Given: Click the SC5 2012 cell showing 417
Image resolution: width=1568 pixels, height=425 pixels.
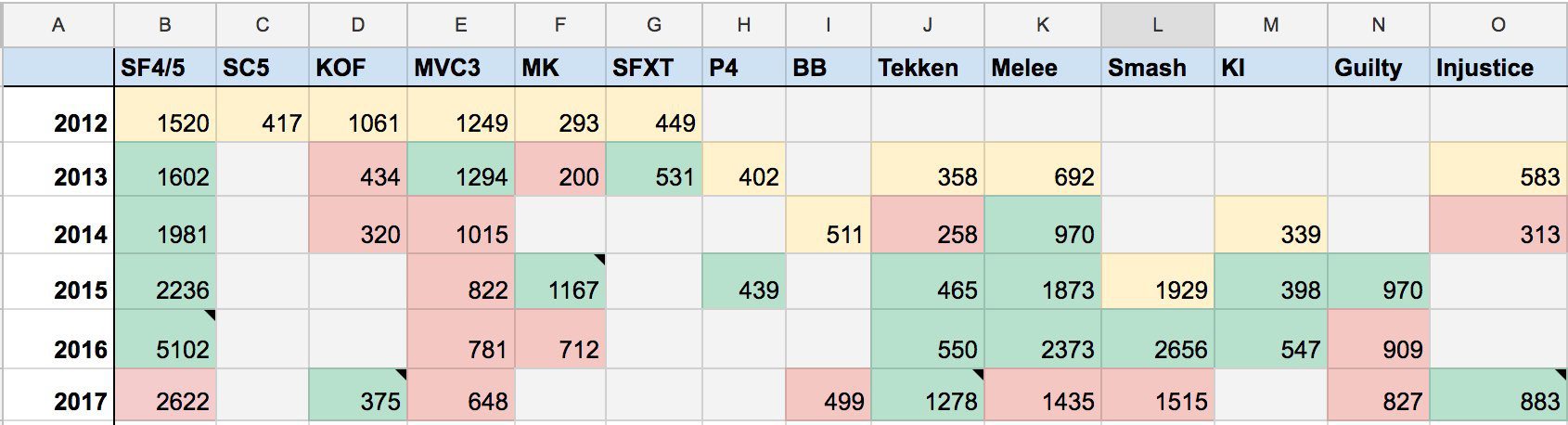Looking at the screenshot, I should (x=263, y=122).
